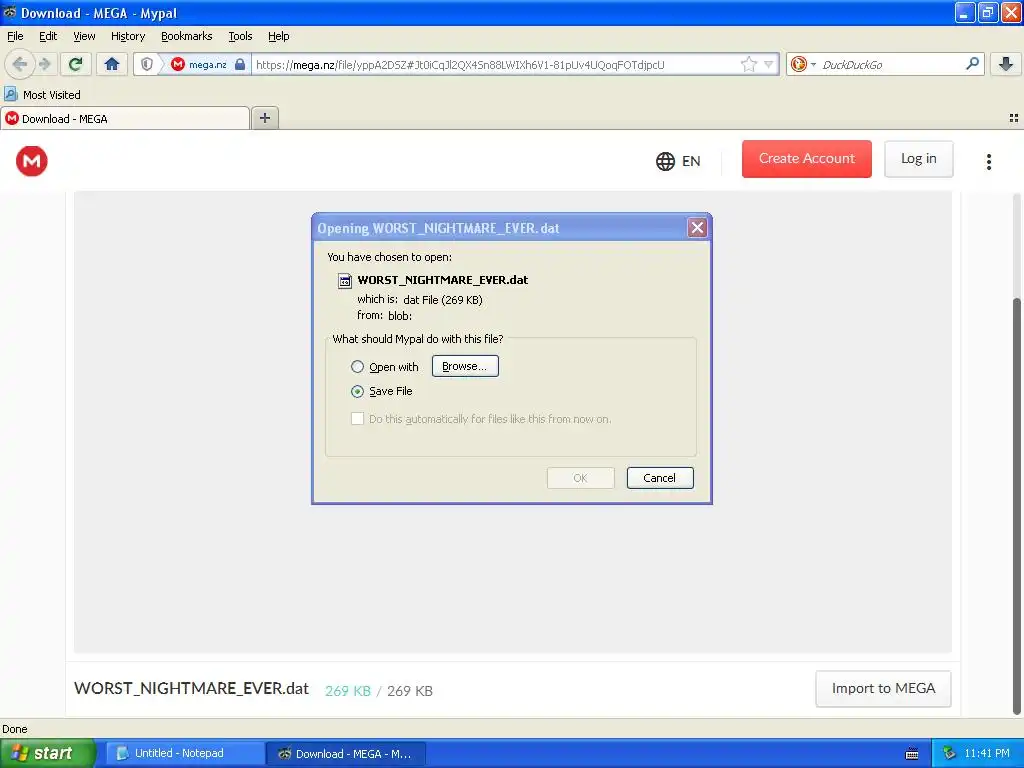The height and width of the screenshot is (768, 1024).
Task: Click the DuckDuckGo search input field
Action: click(890, 64)
